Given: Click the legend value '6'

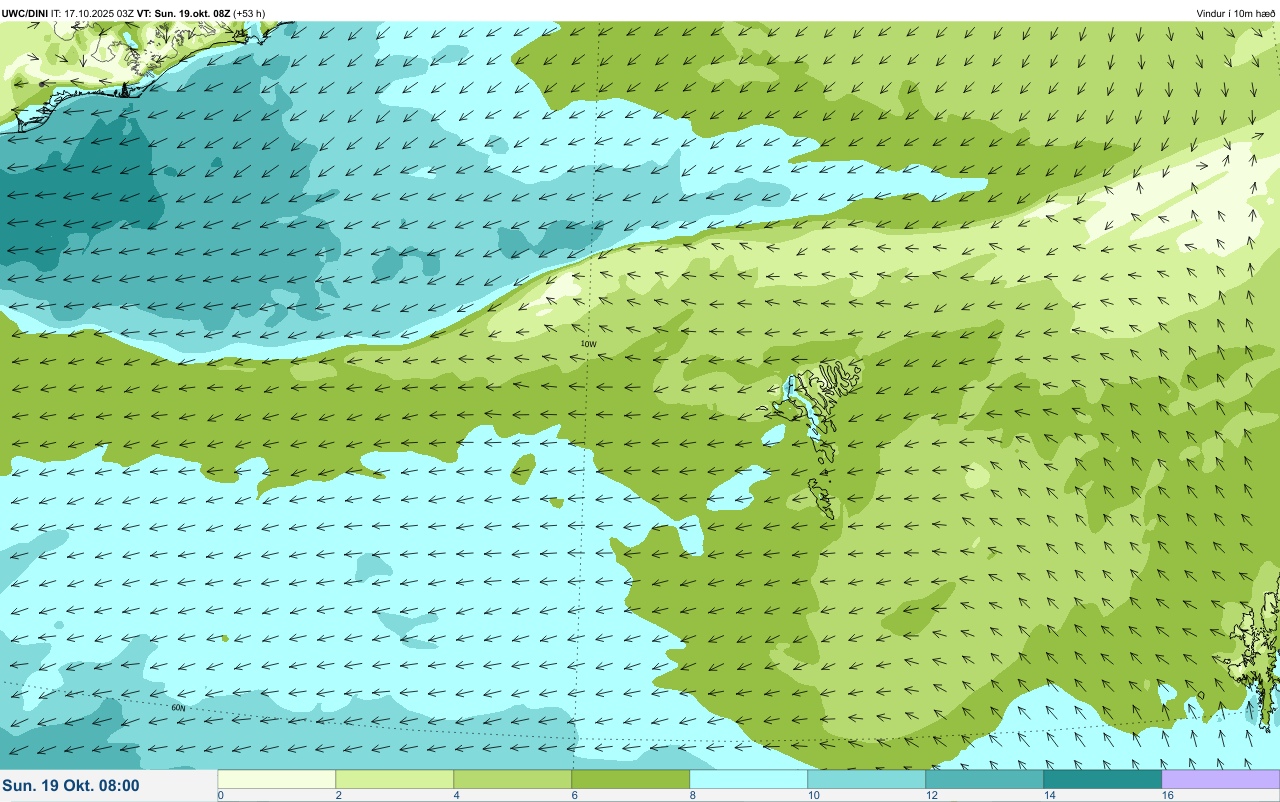Looking at the screenshot, I should (575, 795).
